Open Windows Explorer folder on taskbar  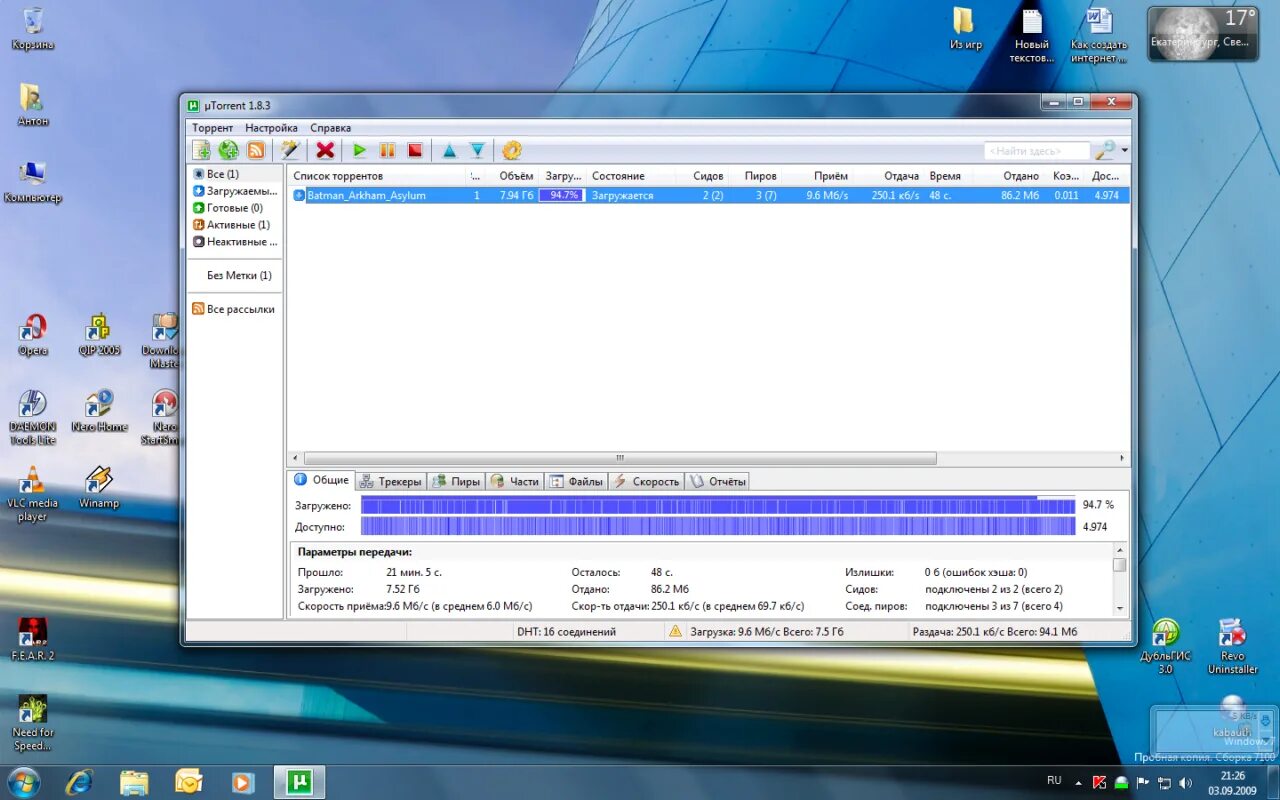pos(134,780)
